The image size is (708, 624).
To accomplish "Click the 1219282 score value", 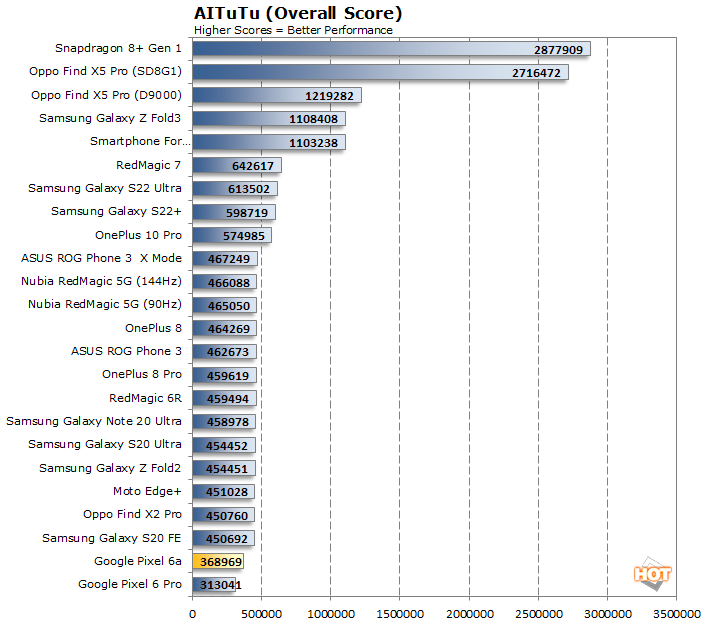I will (329, 96).
